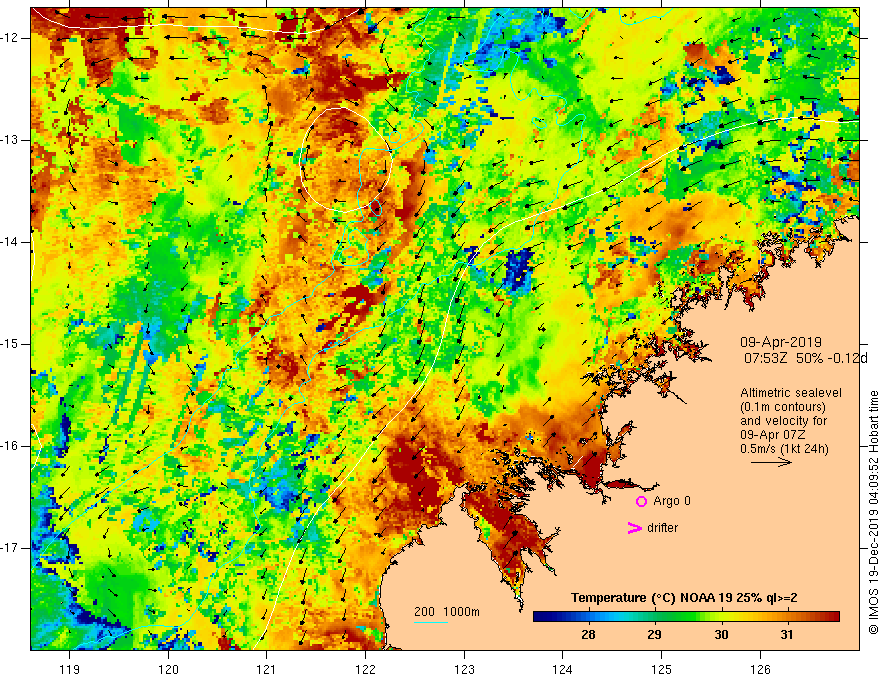
Task: Click the '28' temperature scale label
Action: [x=588, y=635]
